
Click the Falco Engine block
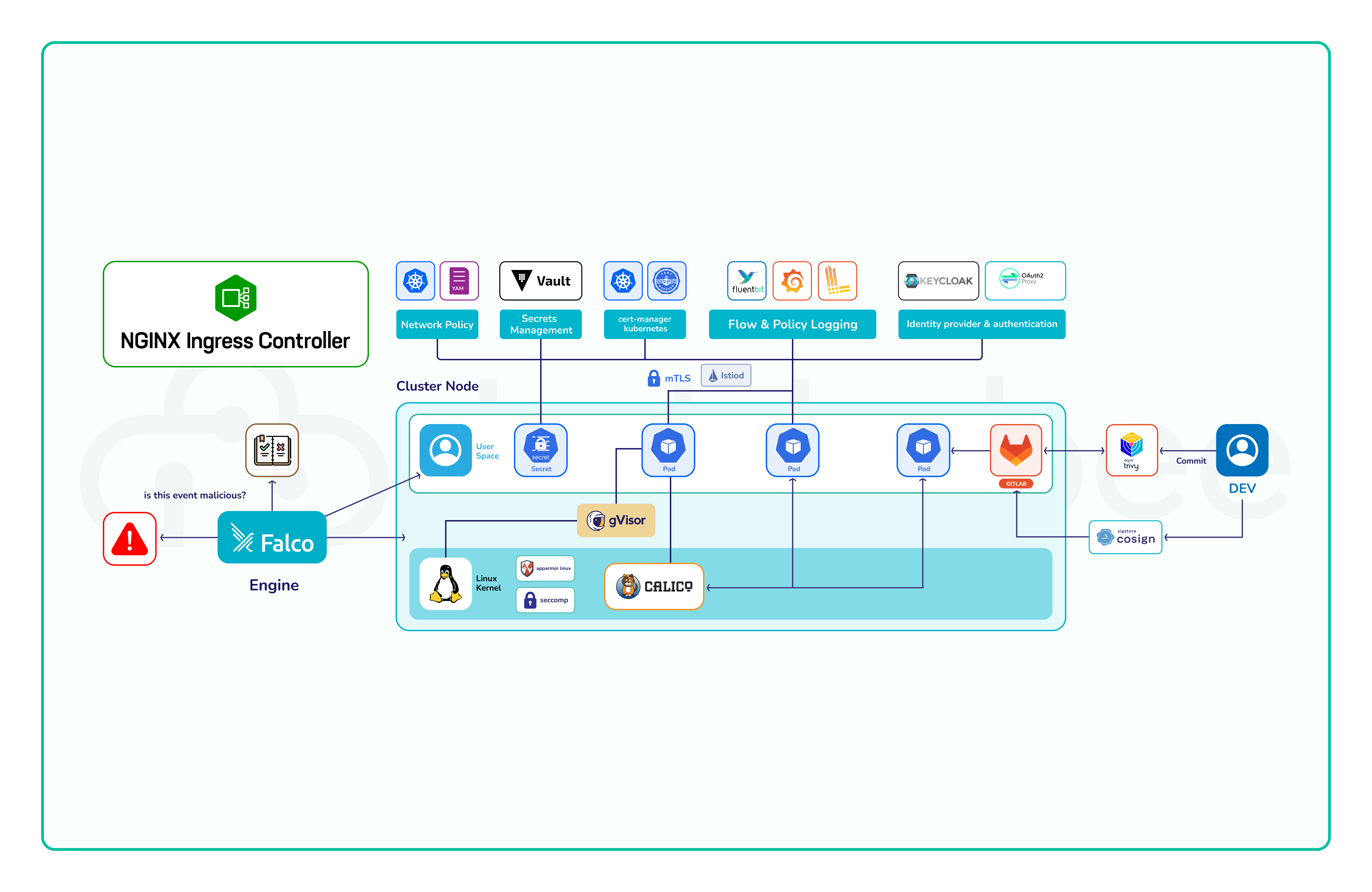(272, 537)
